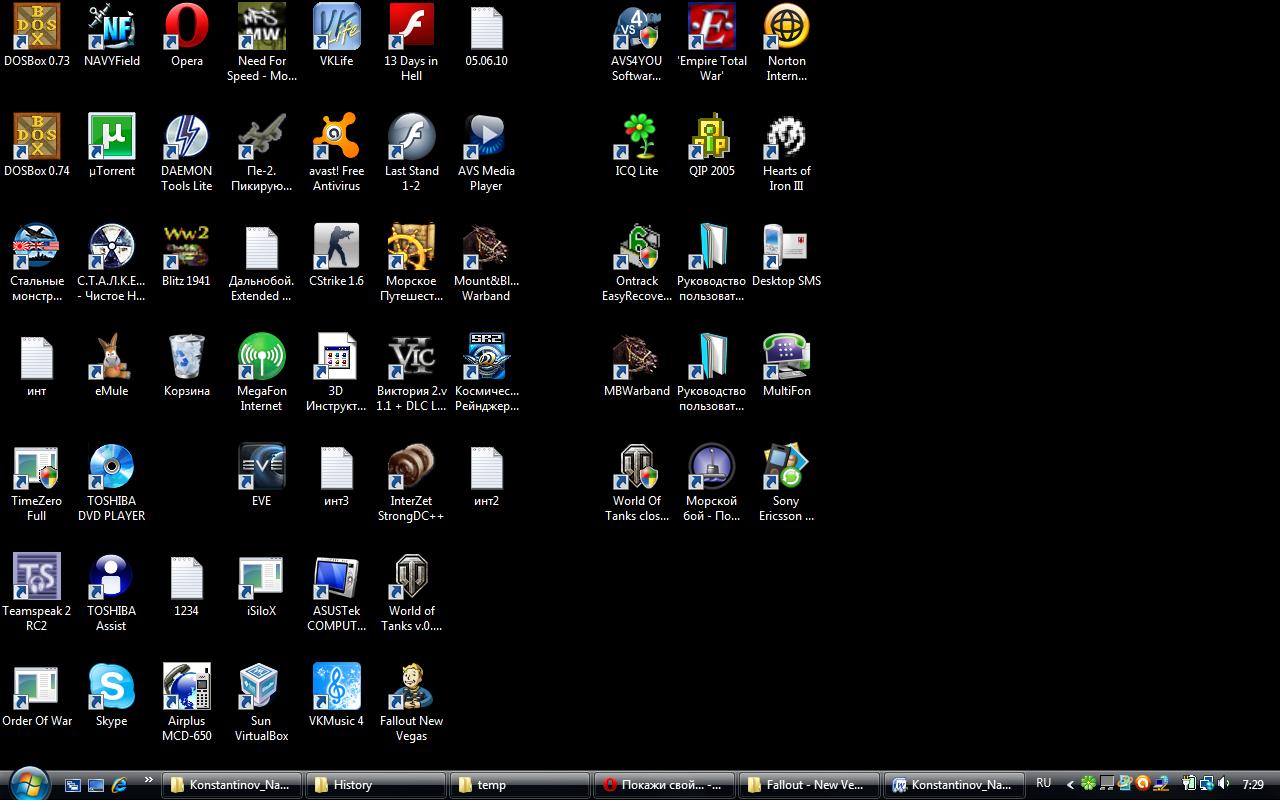
Task: Select the Fallout New Vegas icon
Action: pos(411,687)
